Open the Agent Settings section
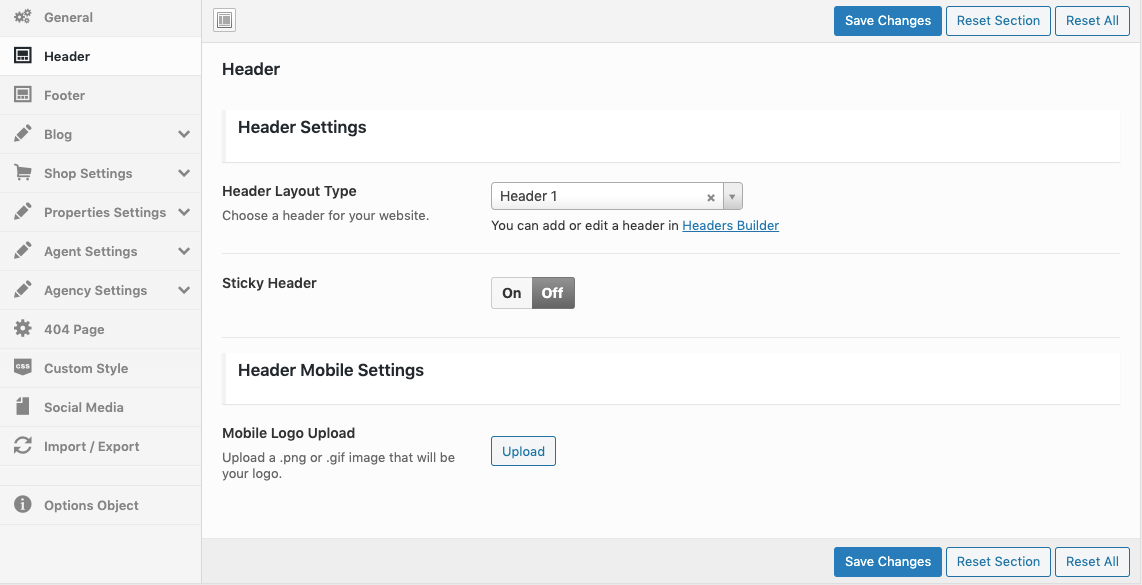This screenshot has height=585, width=1142. click(x=90, y=251)
